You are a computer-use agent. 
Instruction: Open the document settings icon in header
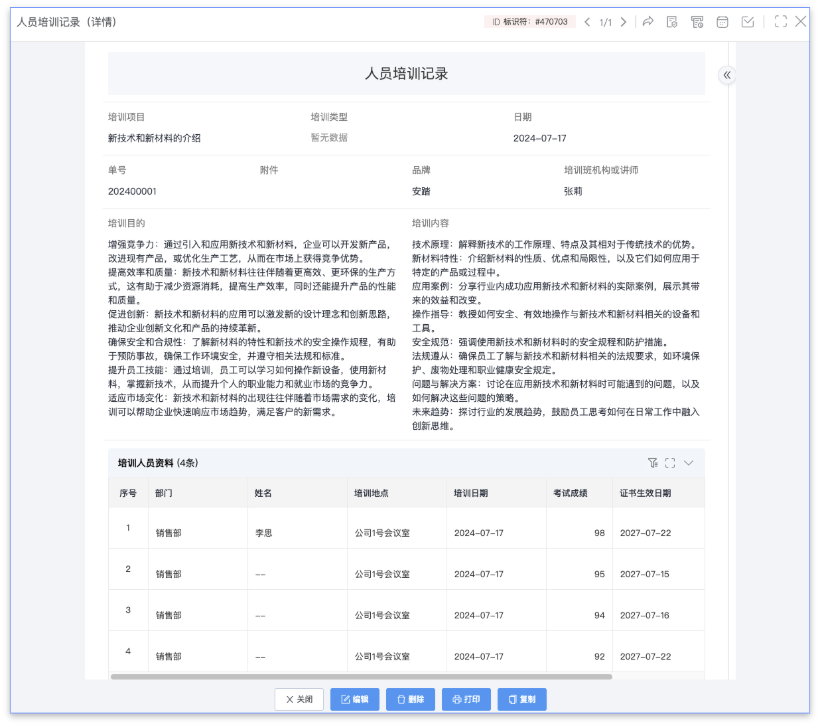coord(673,22)
